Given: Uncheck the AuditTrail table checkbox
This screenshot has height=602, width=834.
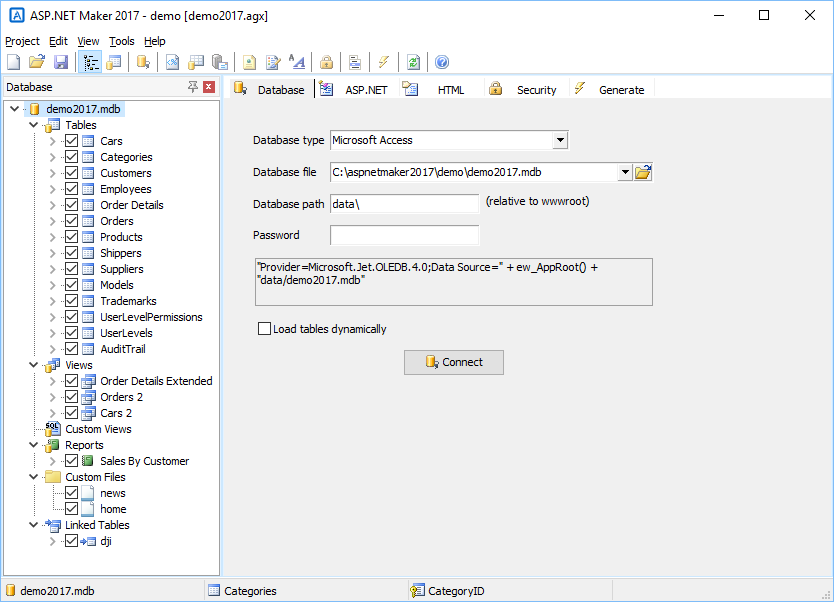Looking at the screenshot, I should pyautogui.click(x=71, y=349).
